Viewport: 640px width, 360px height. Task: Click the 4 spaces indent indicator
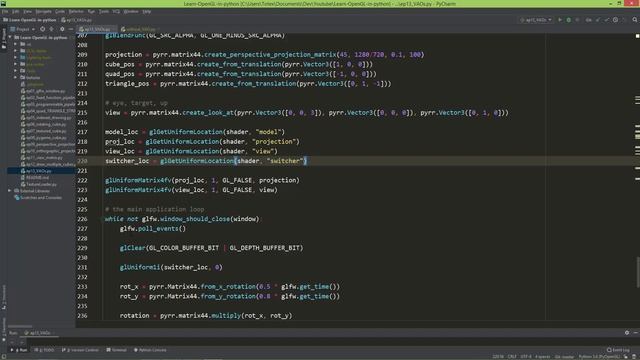pyautogui.click(x=542, y=357)
